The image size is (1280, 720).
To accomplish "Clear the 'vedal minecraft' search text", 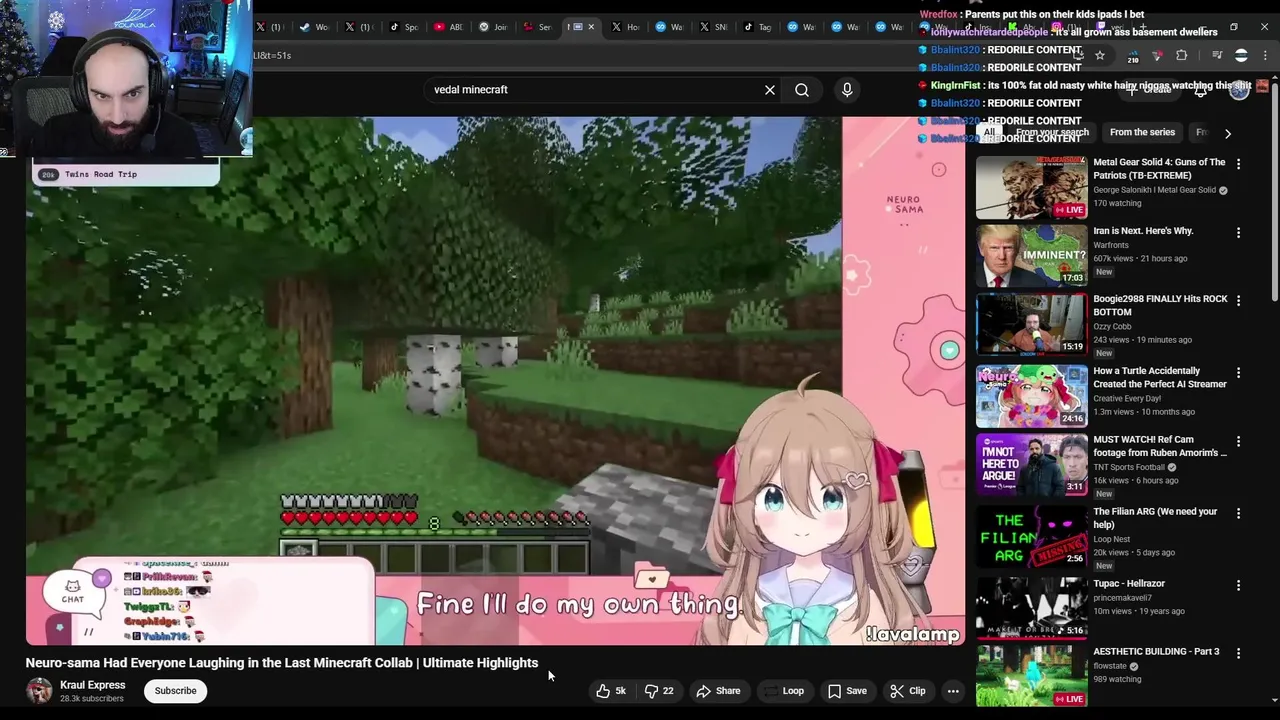I will coord(770,90).
